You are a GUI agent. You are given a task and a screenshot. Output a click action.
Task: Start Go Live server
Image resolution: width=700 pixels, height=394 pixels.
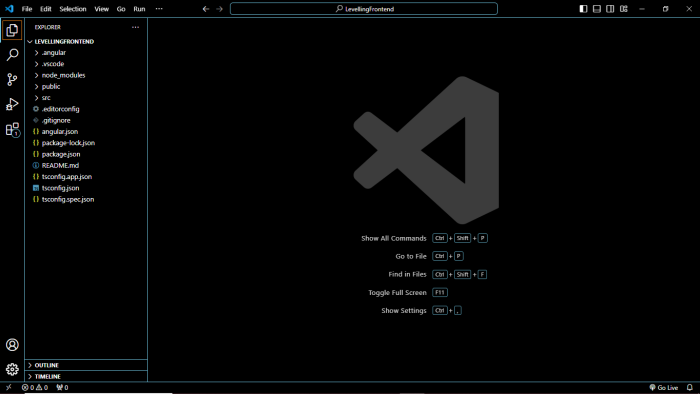(664, 388)
